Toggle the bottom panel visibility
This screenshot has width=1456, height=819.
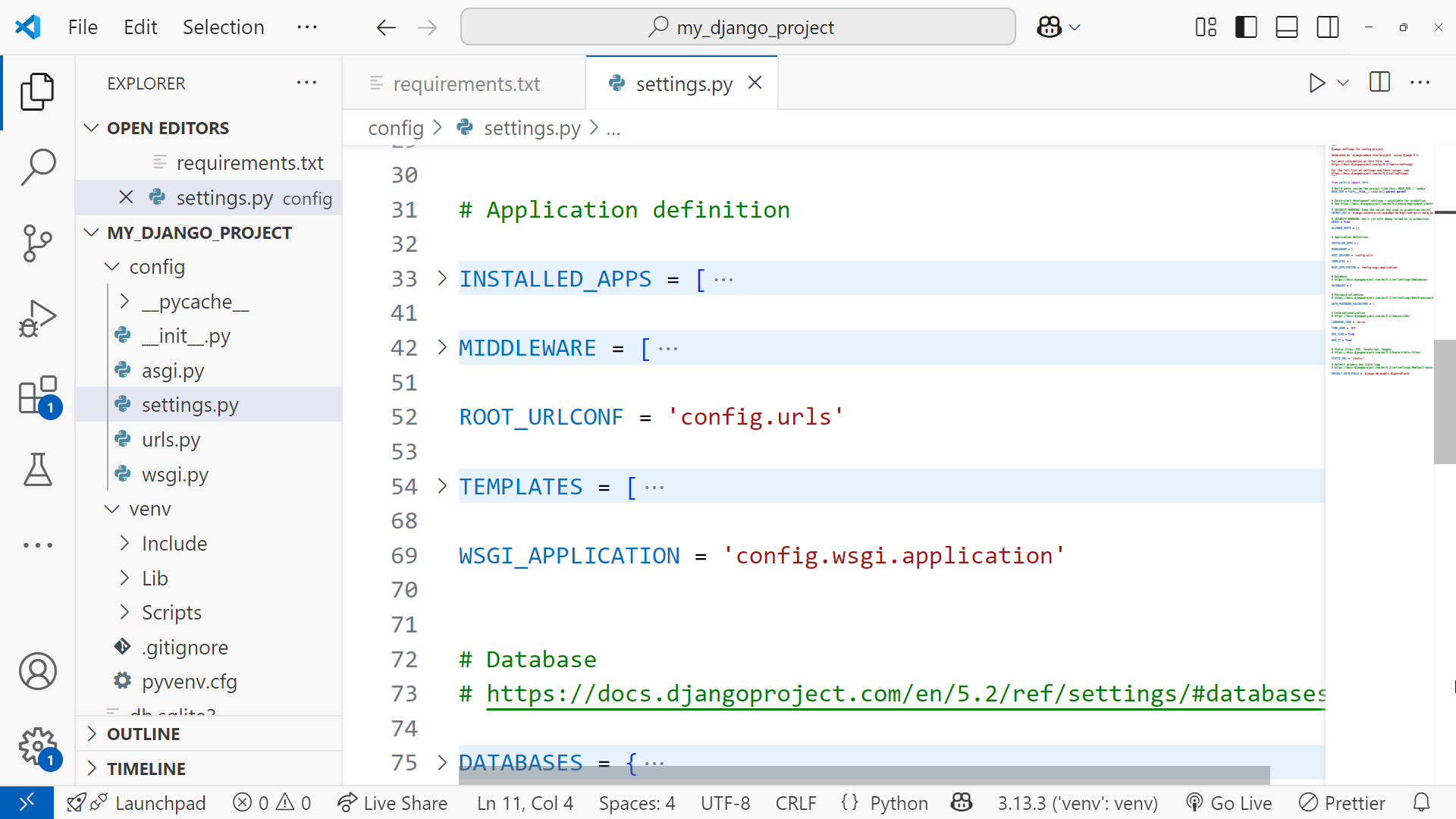pyautogui.click(x=1287, y=27)
